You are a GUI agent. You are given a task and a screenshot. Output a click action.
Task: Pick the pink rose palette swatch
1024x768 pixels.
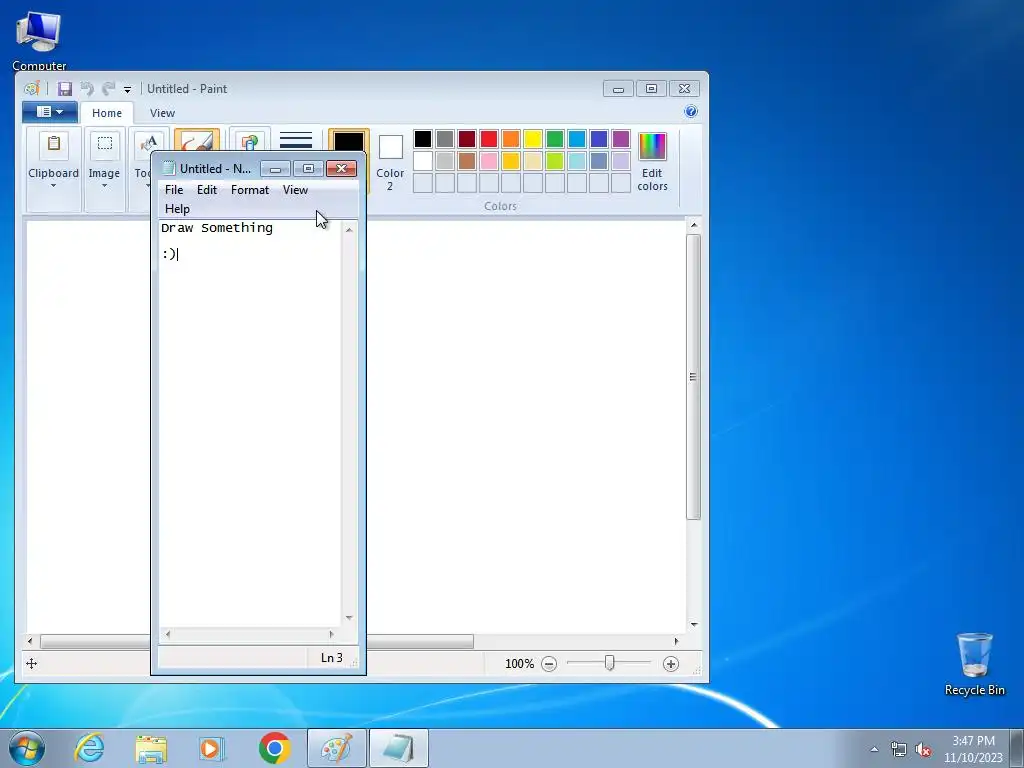coord(488,161)
